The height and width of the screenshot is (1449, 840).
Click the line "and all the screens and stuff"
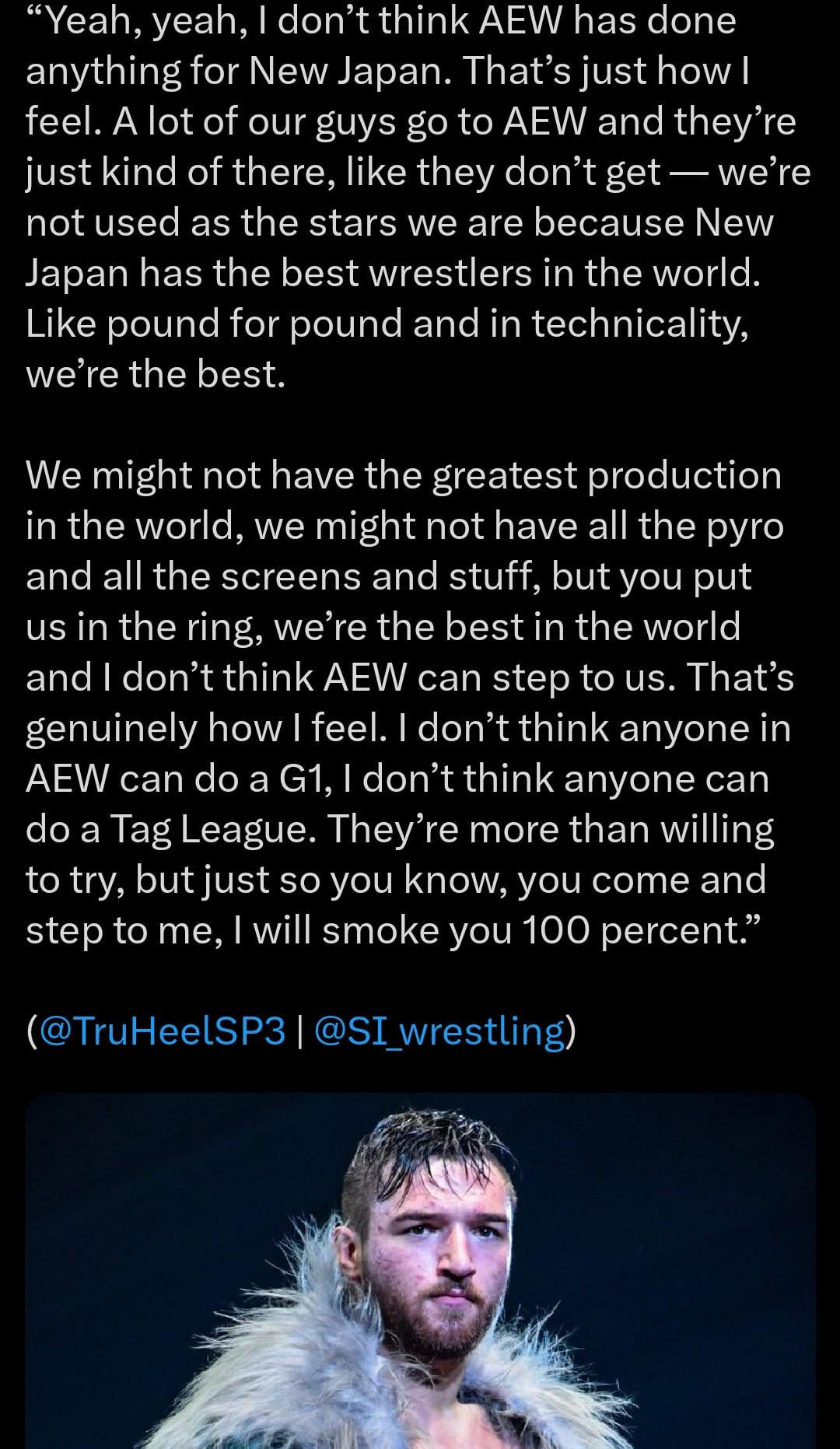point(389,577)
